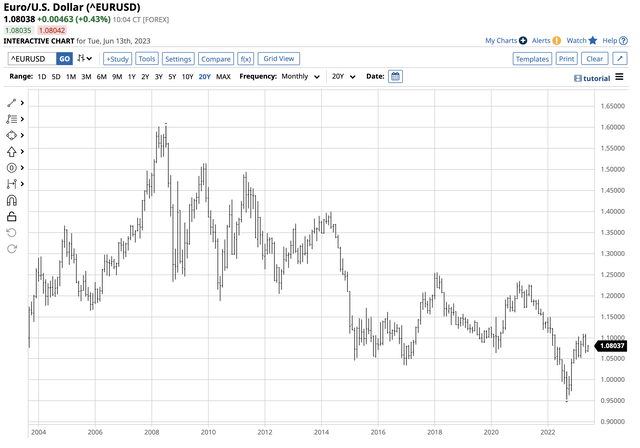Image resolution: width=640 pixels, height=448 pixels.
Task: Click the GO button
Action: coord(64,59)
